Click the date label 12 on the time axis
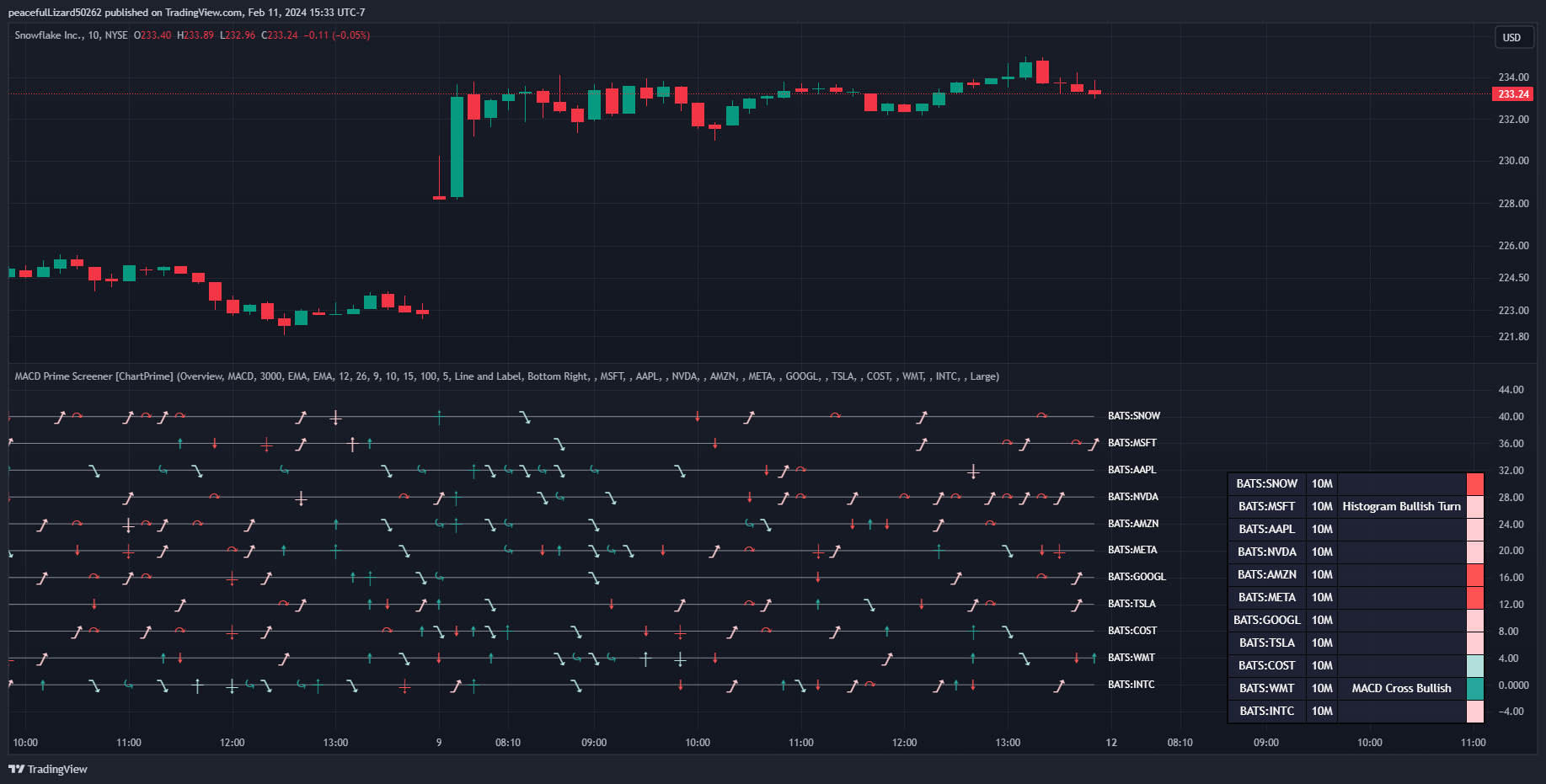 tap(1111, 743)
